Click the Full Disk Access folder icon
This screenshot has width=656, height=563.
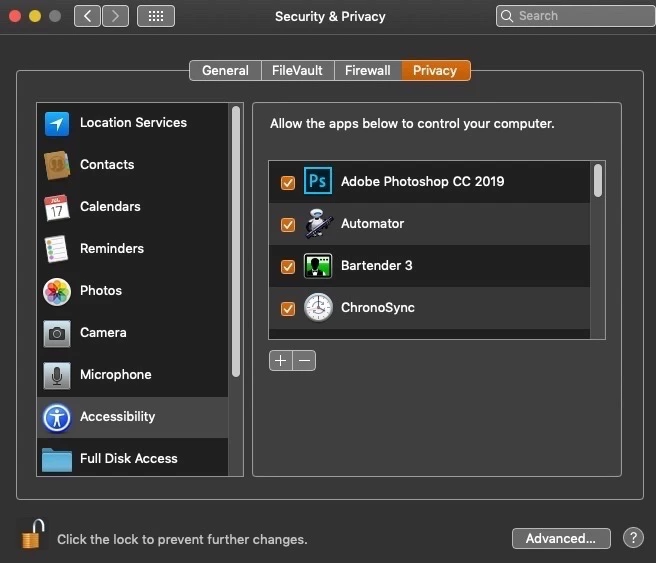(x=57, y=460)
